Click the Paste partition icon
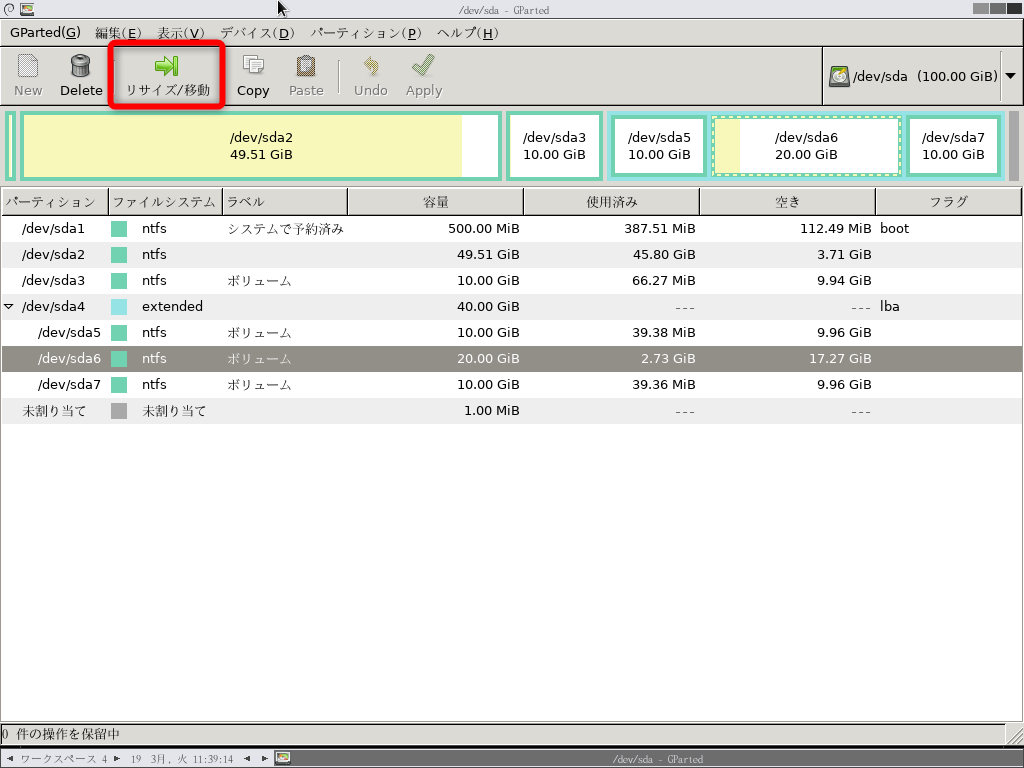 coord(306,76)
